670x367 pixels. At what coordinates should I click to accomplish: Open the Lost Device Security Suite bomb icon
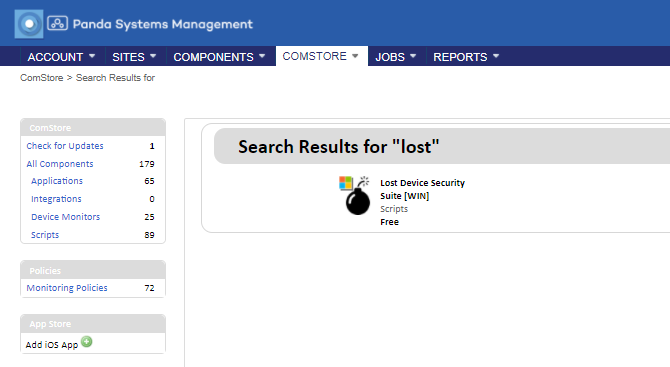pyautogui.click(x=355, y=195)
